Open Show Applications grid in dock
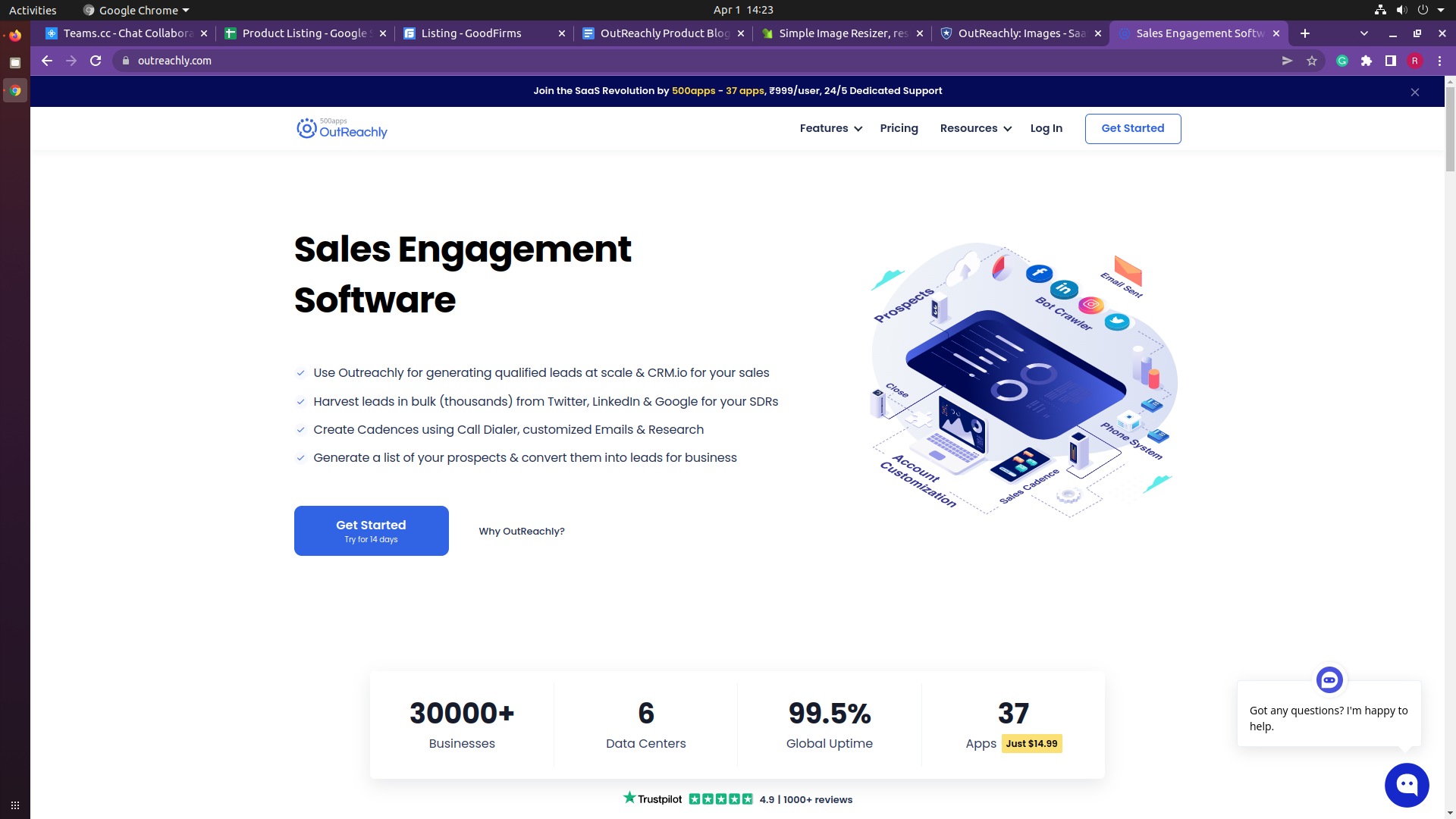This screenshot has height=819, width=1456. (15, 805)
